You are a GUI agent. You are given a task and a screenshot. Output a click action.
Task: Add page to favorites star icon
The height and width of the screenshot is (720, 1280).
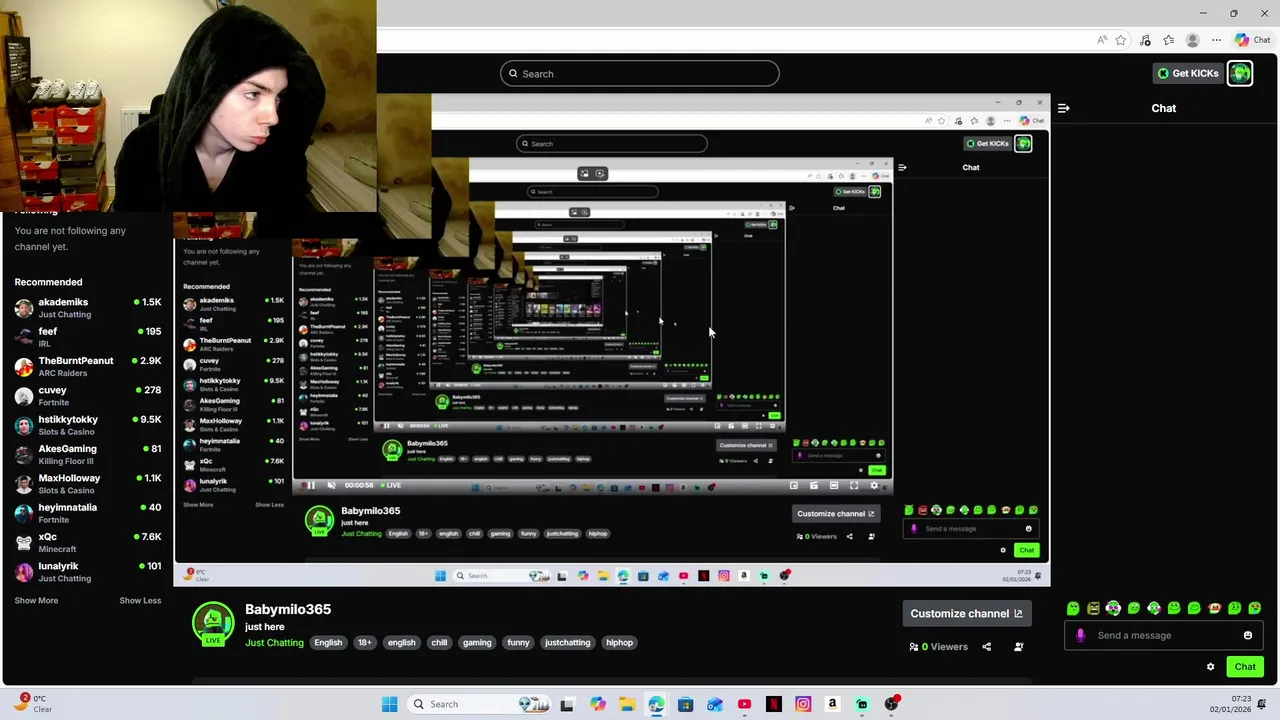[x=1121, y=40]
